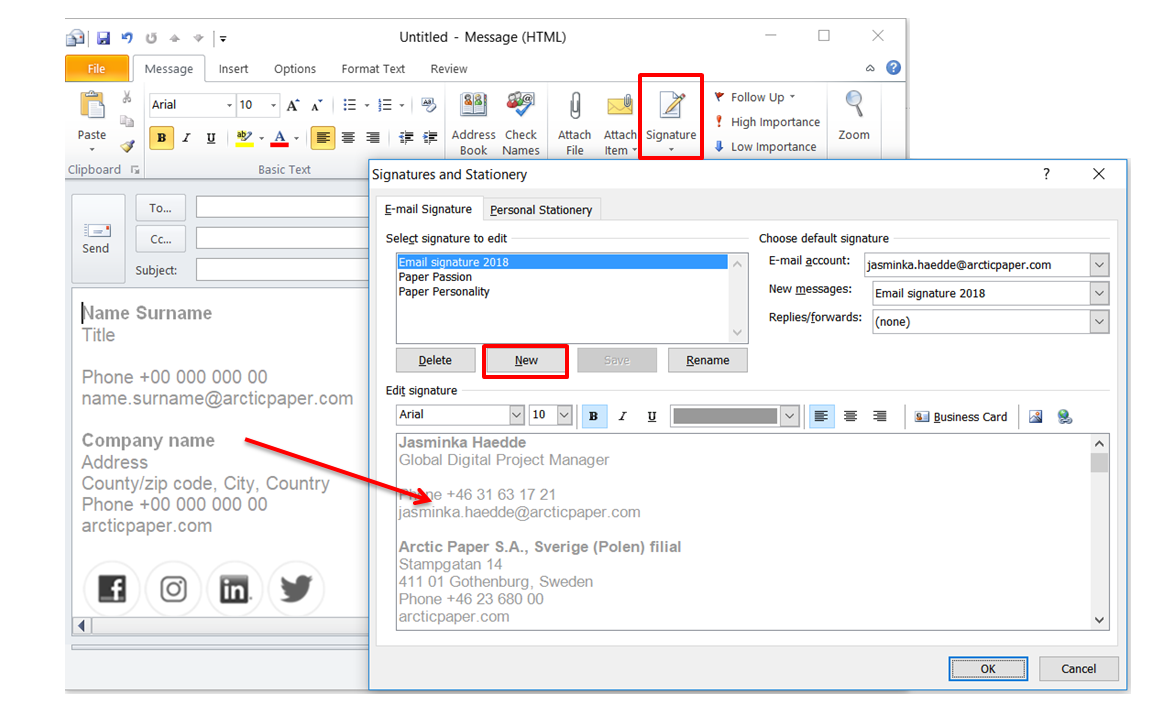The width and height of the screenshot is (1175, 713).
Task: Click the Send button
Action: (96, 238)
